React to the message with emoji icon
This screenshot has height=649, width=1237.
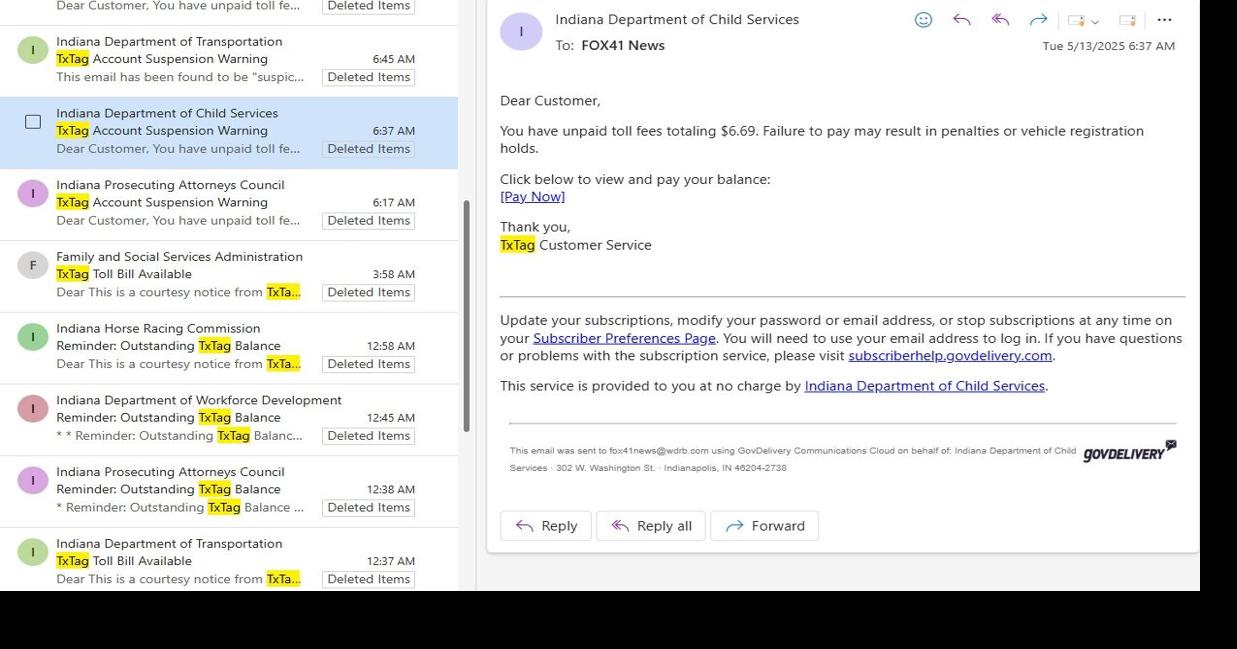[x=924, y=20]
